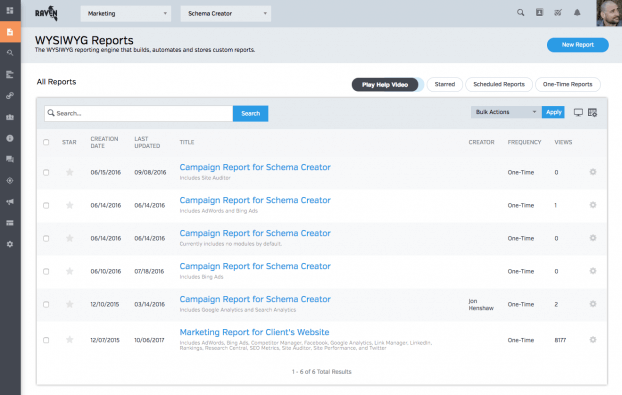Image resolution: width=622 pixels, height=395 pixels.
Task: Open gear menu for Jon Henshaw's report
Action: tap(593, 304)
